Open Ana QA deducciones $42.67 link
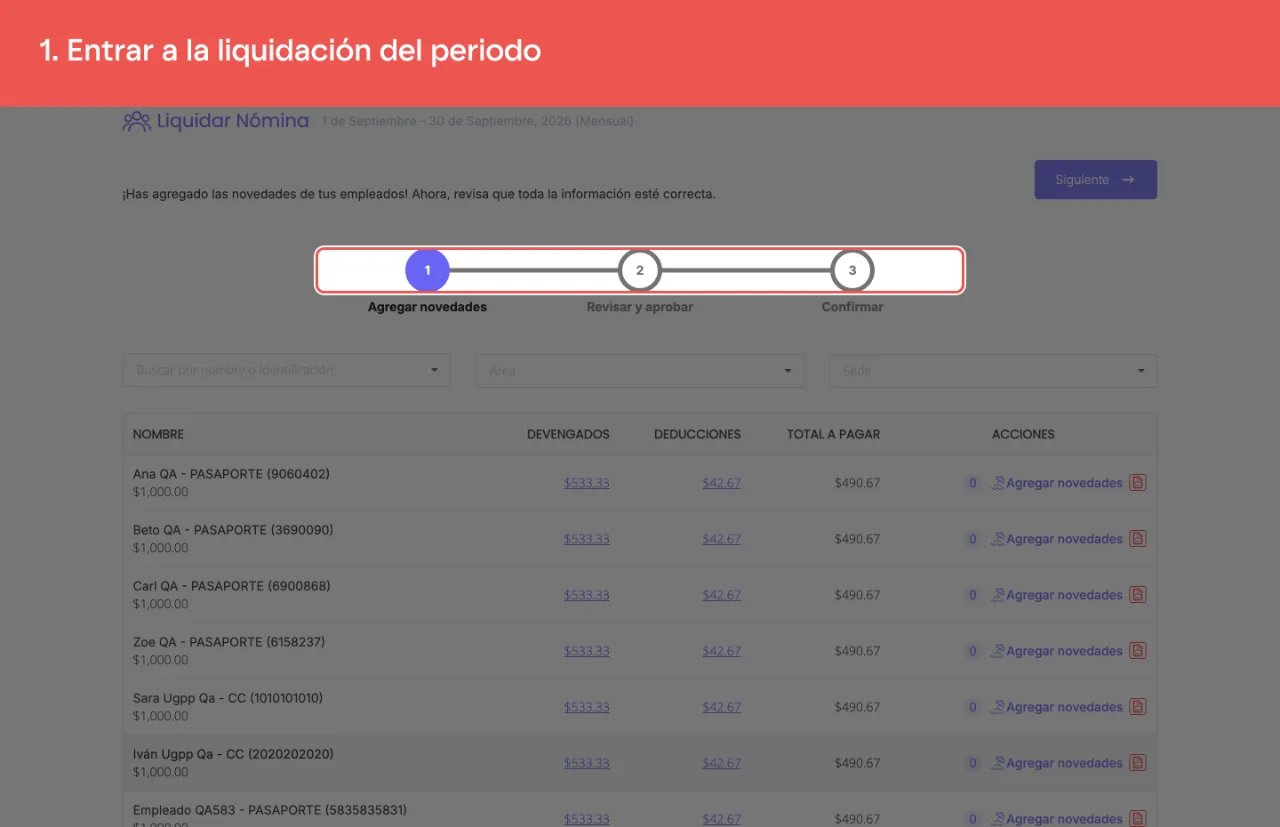The width and height of the screenshot is (1280, 827). [x=721, y=483]
